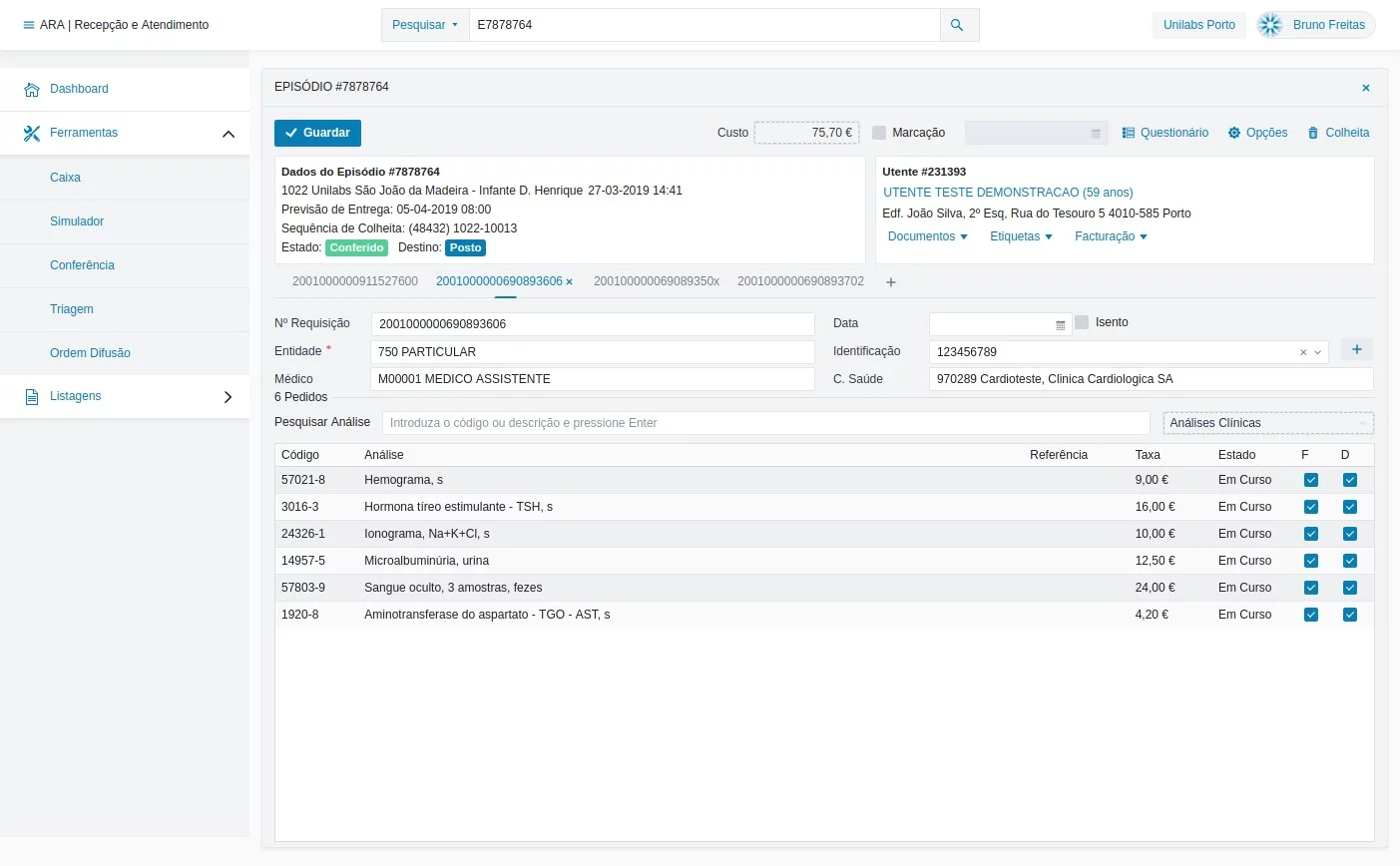Click plus button beside Identificação field
This screenshot has width=1400, height=866.
tap(1357, 349)
